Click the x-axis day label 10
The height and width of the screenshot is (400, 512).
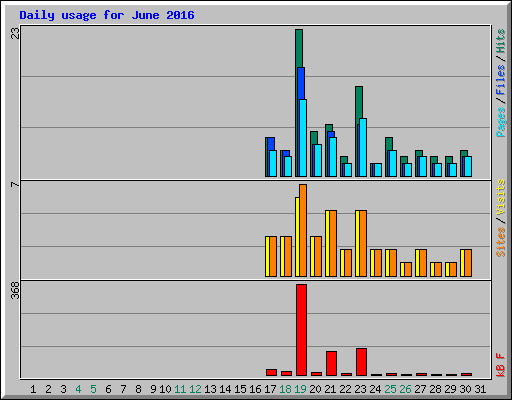tap(165, 389)
